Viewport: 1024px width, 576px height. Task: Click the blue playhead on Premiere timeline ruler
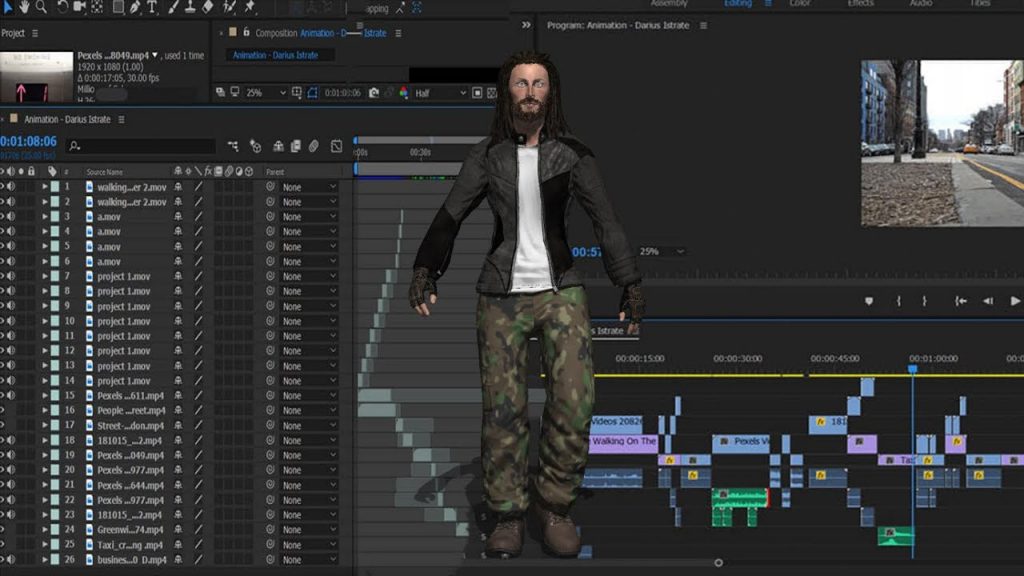(x=912, y=369)
